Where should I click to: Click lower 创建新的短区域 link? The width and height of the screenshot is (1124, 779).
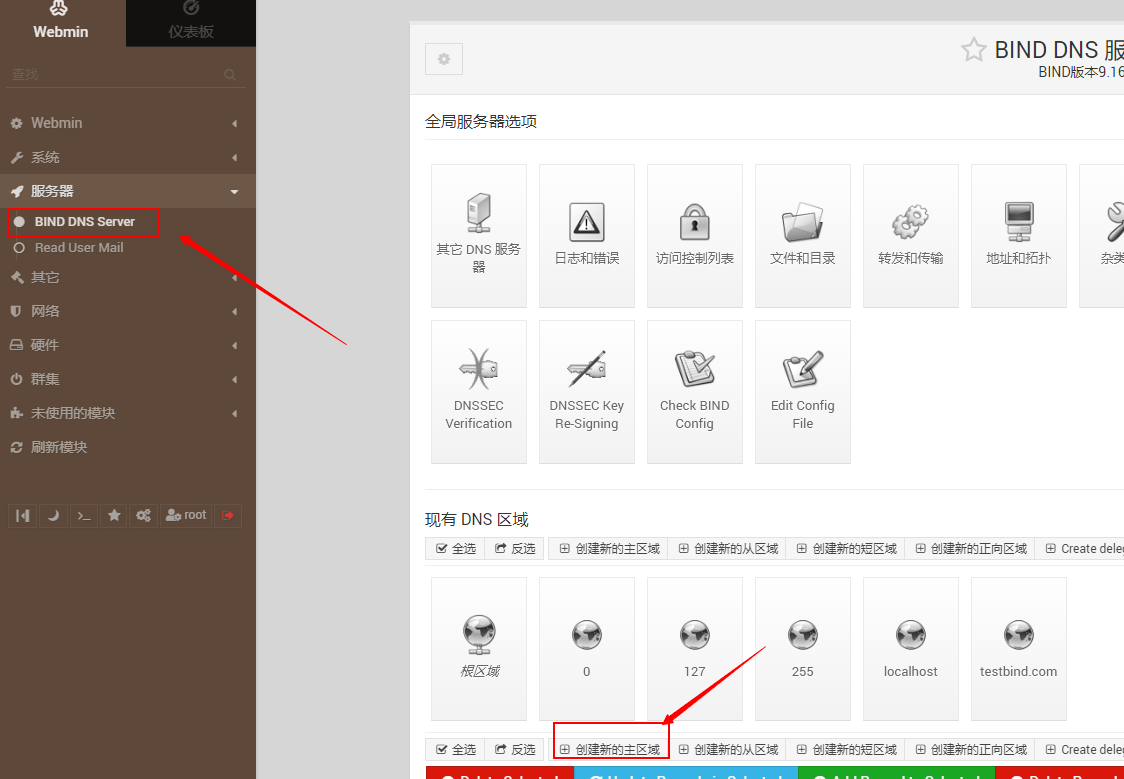coord(845,750)
